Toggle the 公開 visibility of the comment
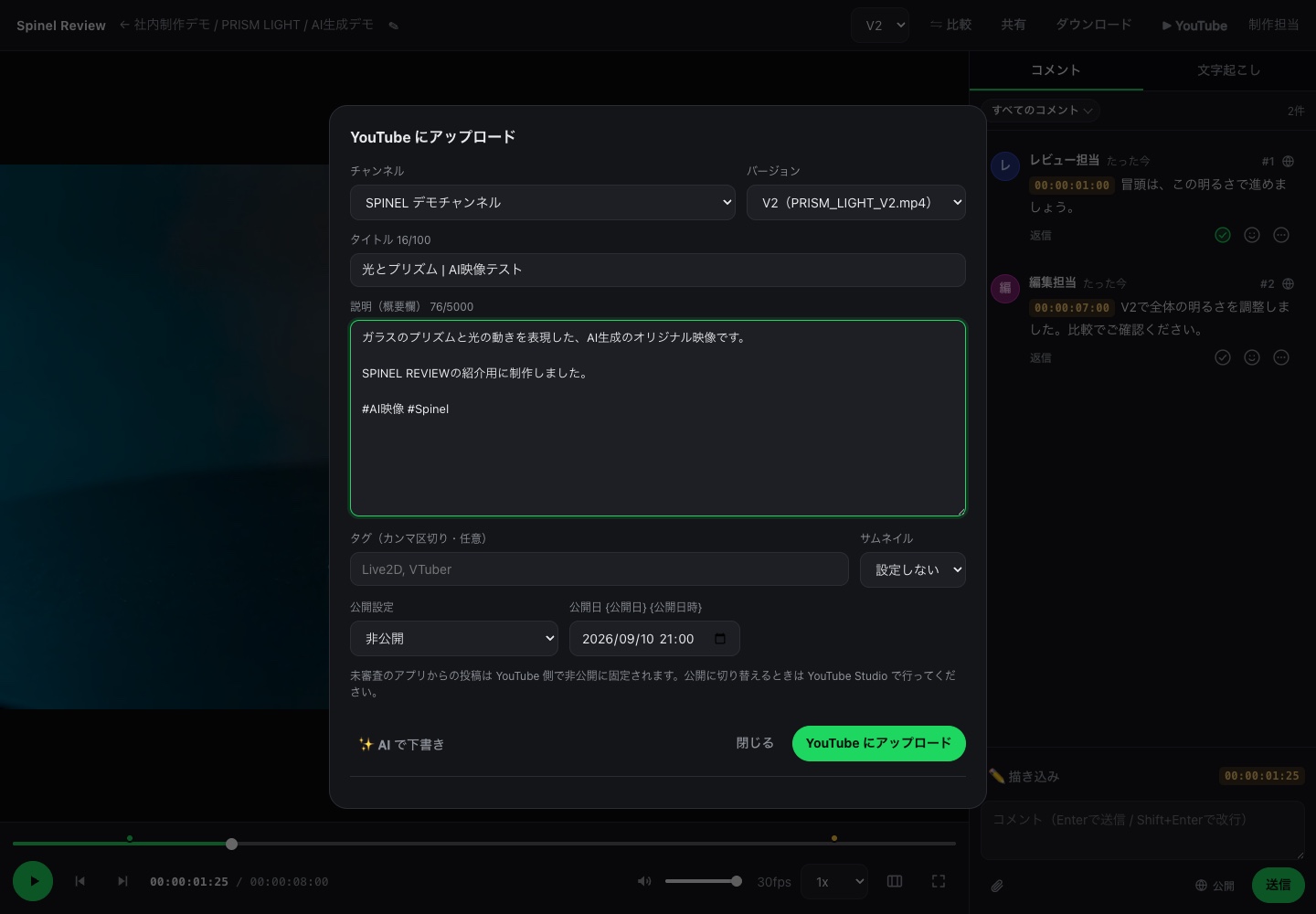 coord(1215,886)
